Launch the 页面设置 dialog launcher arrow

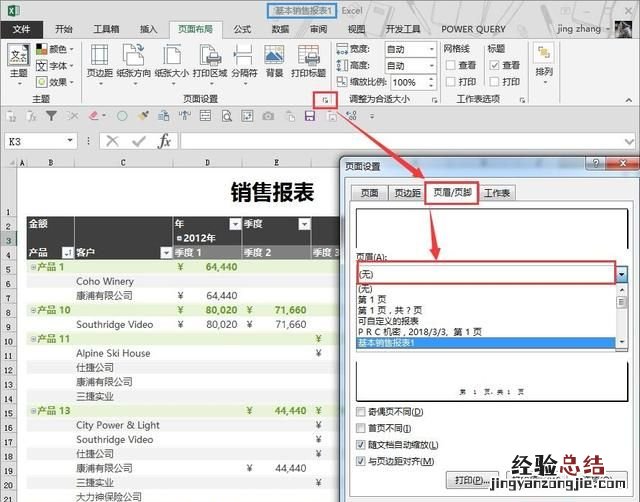click(x=323, y=100)
